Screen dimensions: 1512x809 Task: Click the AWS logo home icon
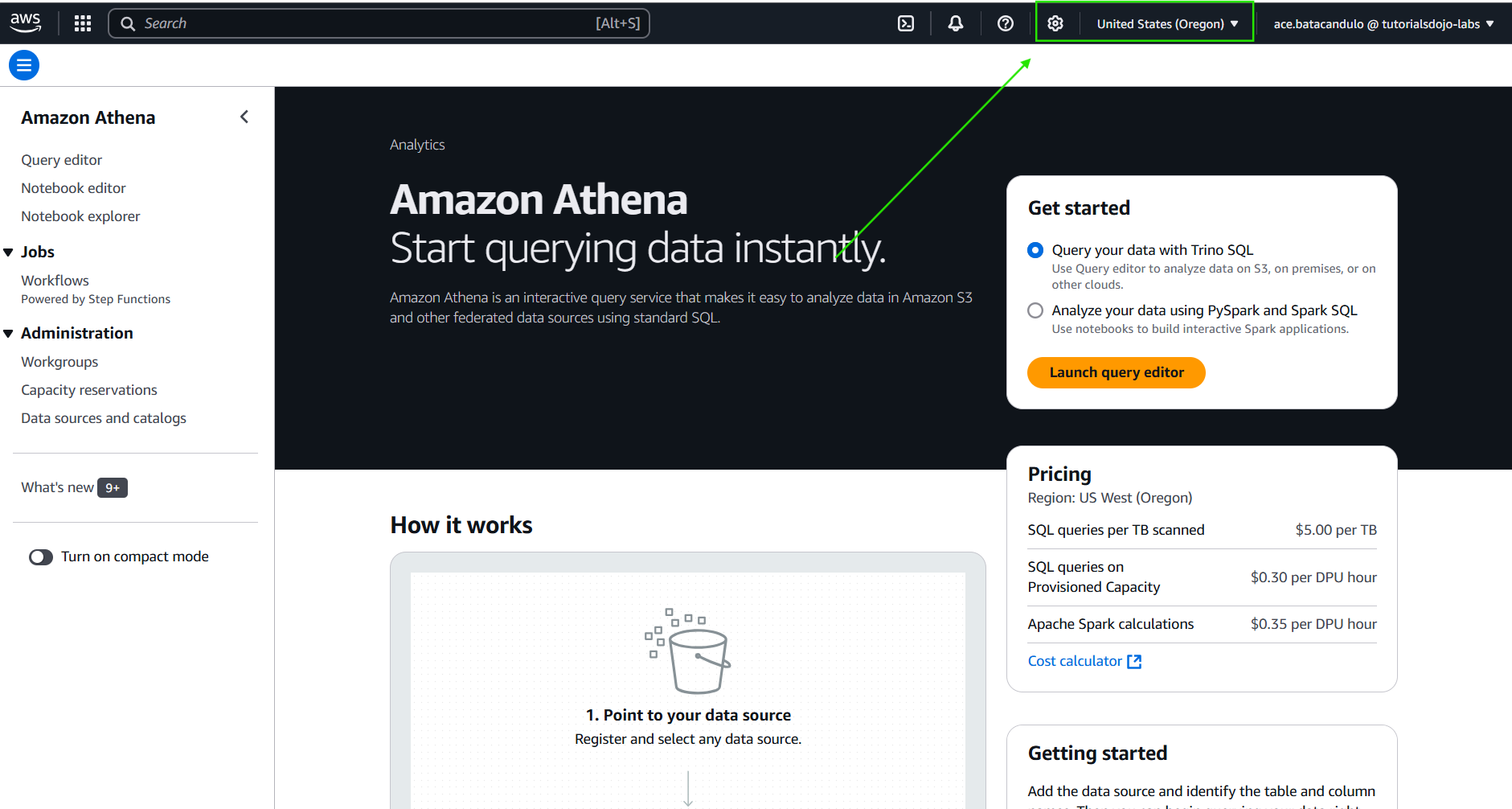[x=26, y=23]
